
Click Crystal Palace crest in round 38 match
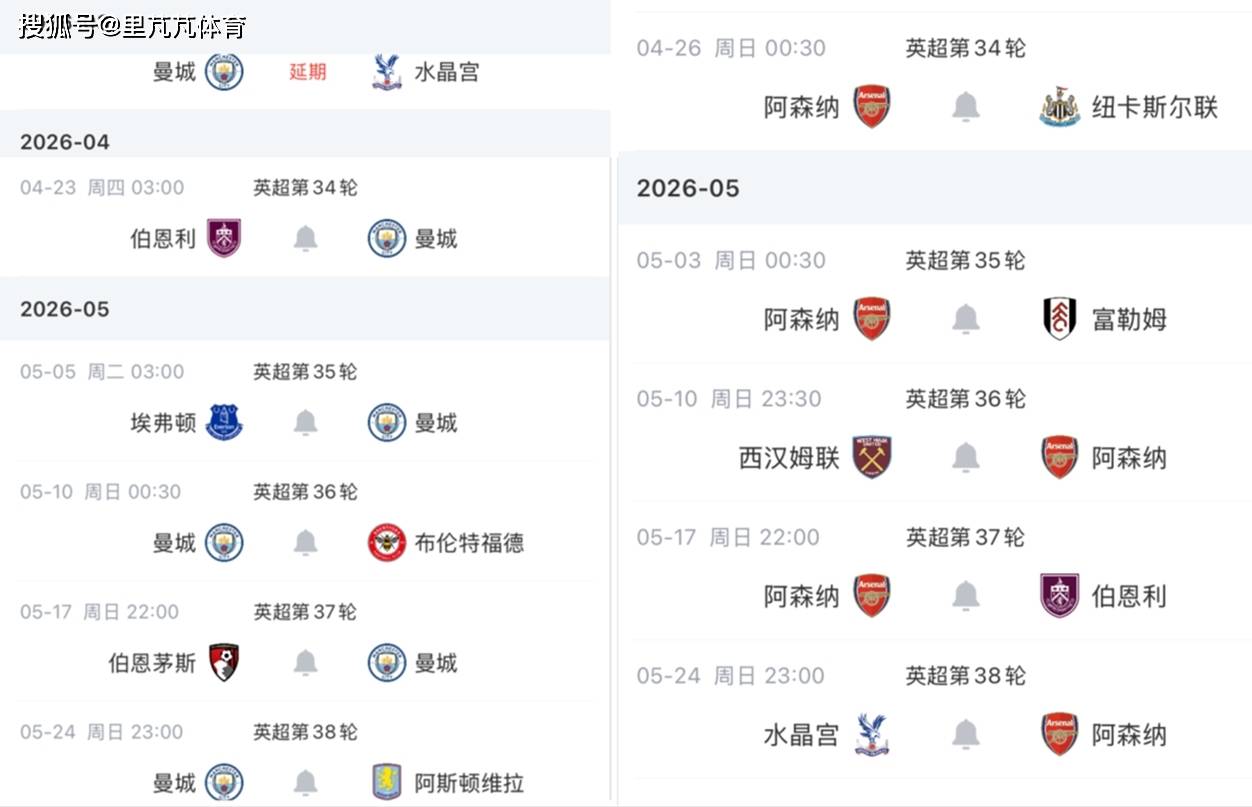click(x=871, y=735)
